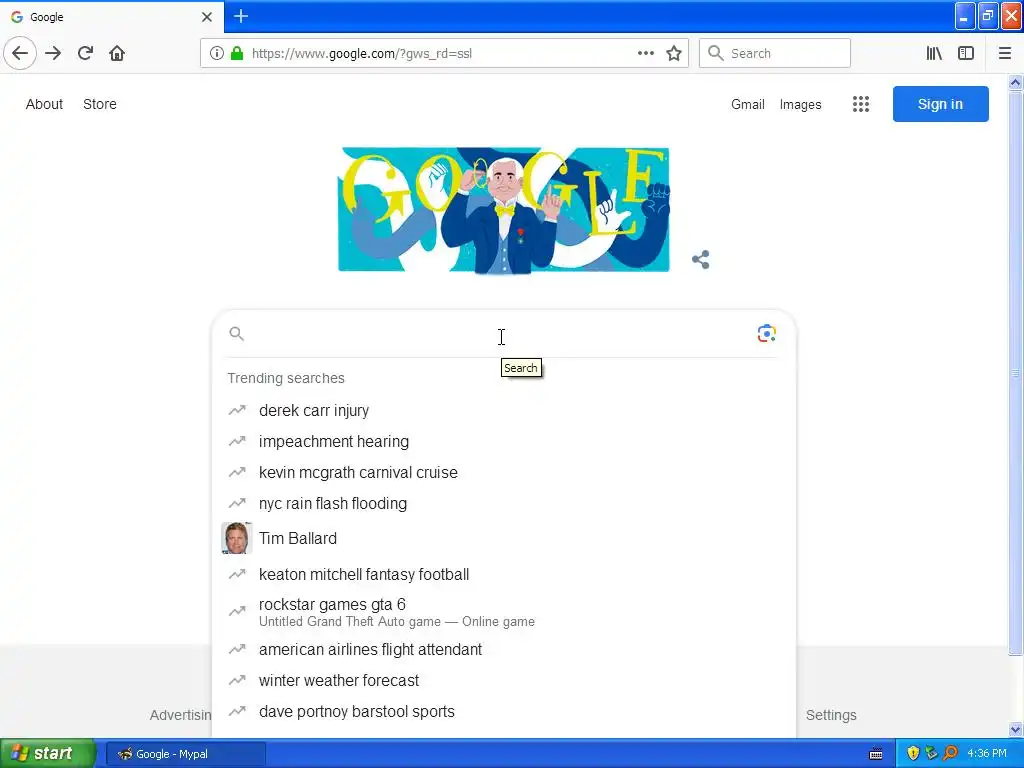Focus the browser toolbar Search box
Screen dimensions: 1024x768
[x=775, y=54]
